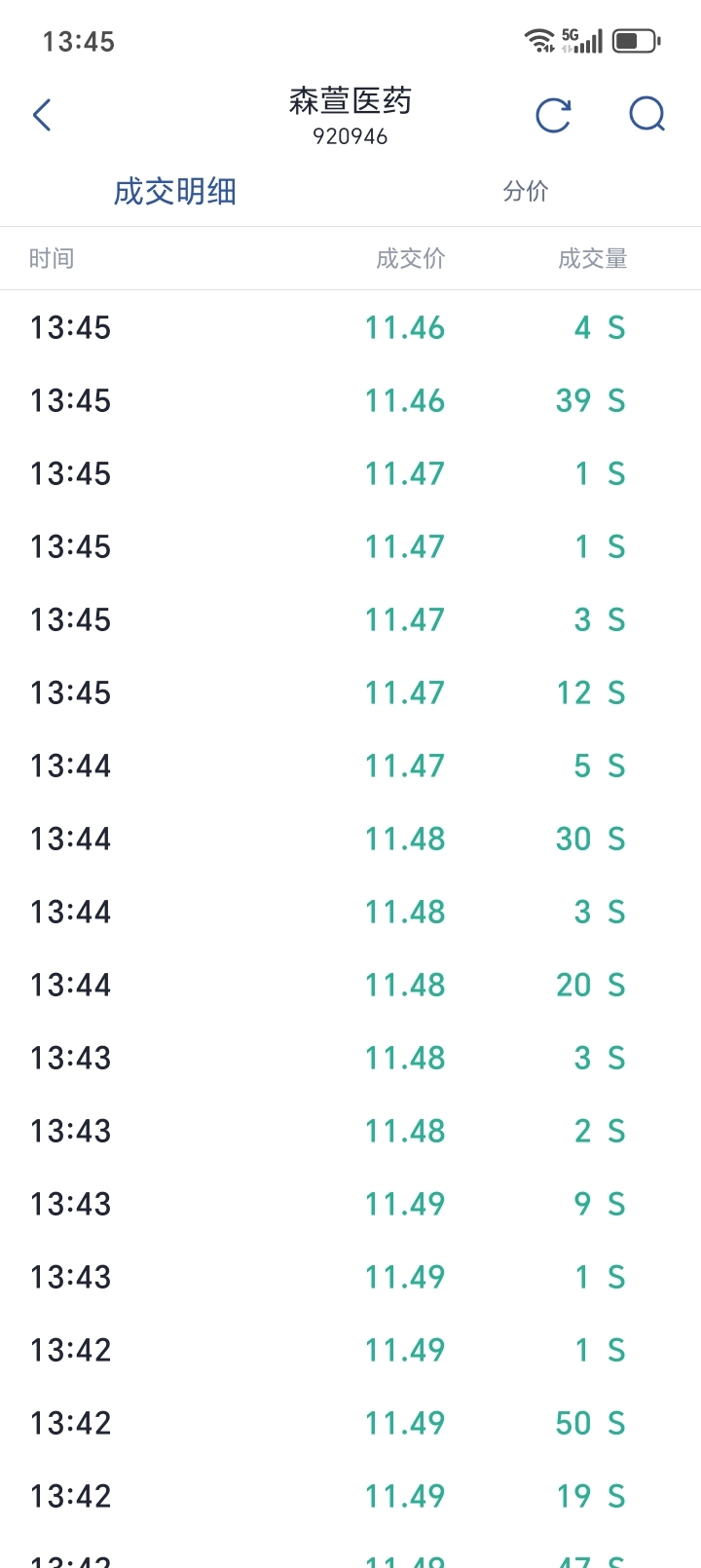The image size is (701, 1568).
Task: Open the search magnifier icon
Action: 646,115
